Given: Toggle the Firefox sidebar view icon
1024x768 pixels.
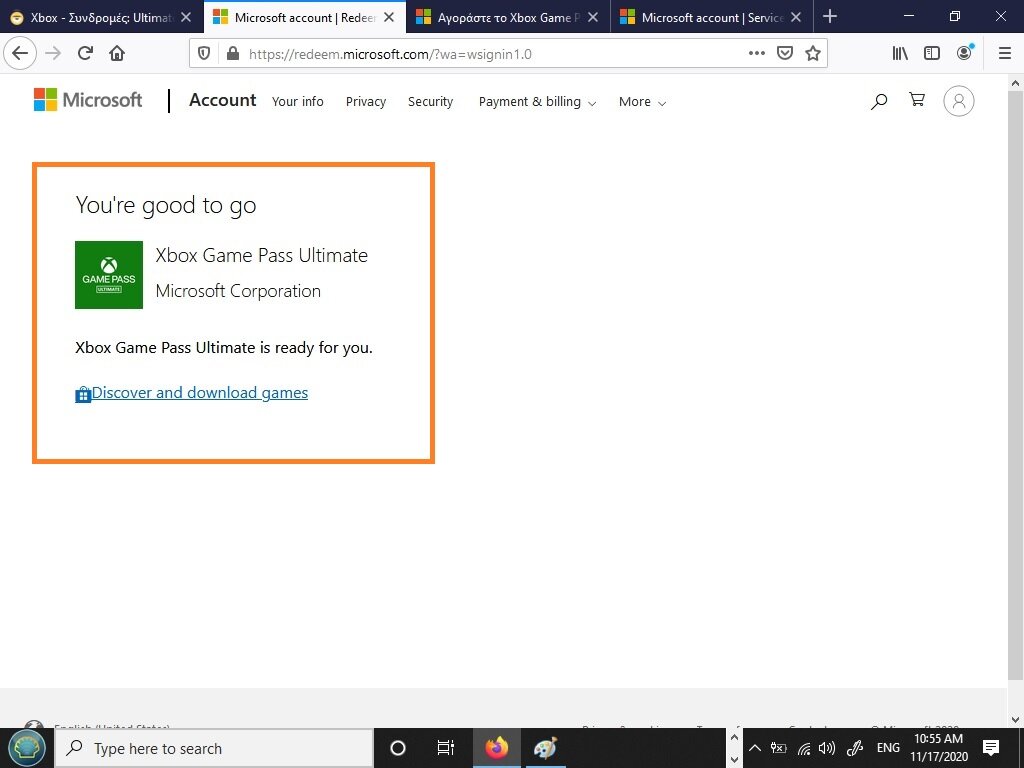Looking at the screenshot, I should [932, 54].
